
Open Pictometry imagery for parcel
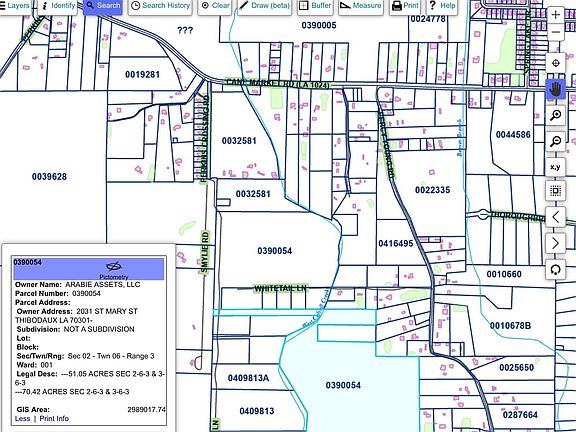click(114, 270)
